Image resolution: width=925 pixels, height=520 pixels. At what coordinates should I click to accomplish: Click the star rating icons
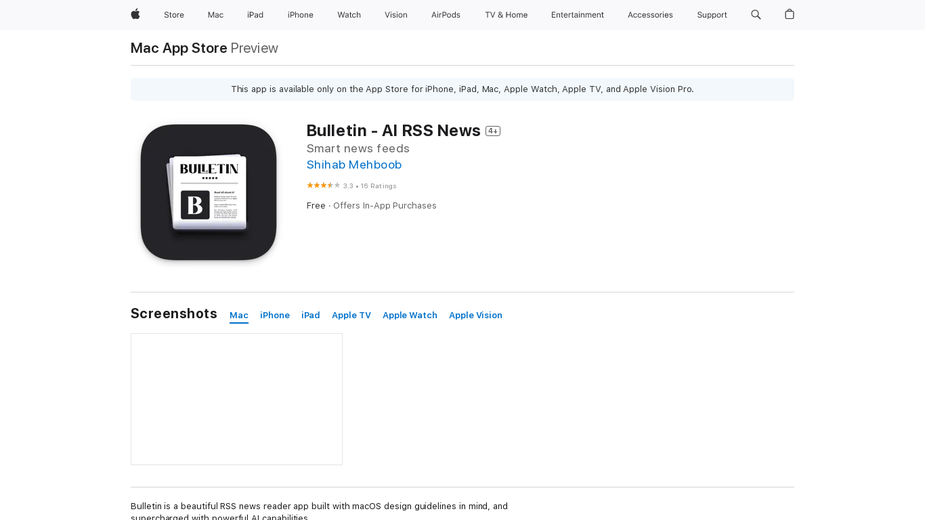(x=323, y=185)
